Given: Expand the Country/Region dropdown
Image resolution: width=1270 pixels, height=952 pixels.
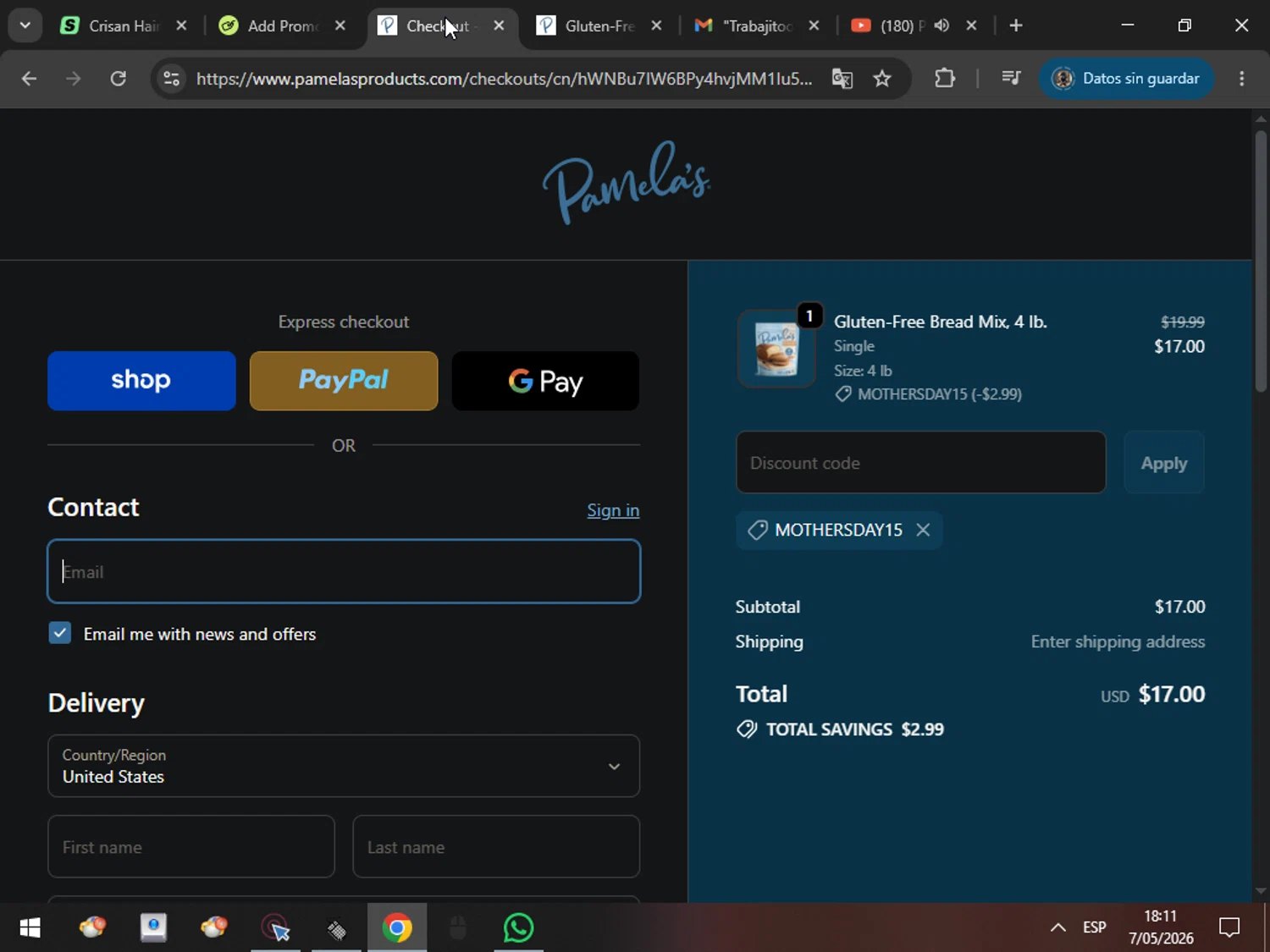Looking at the screenshot, I should (344, 766).
